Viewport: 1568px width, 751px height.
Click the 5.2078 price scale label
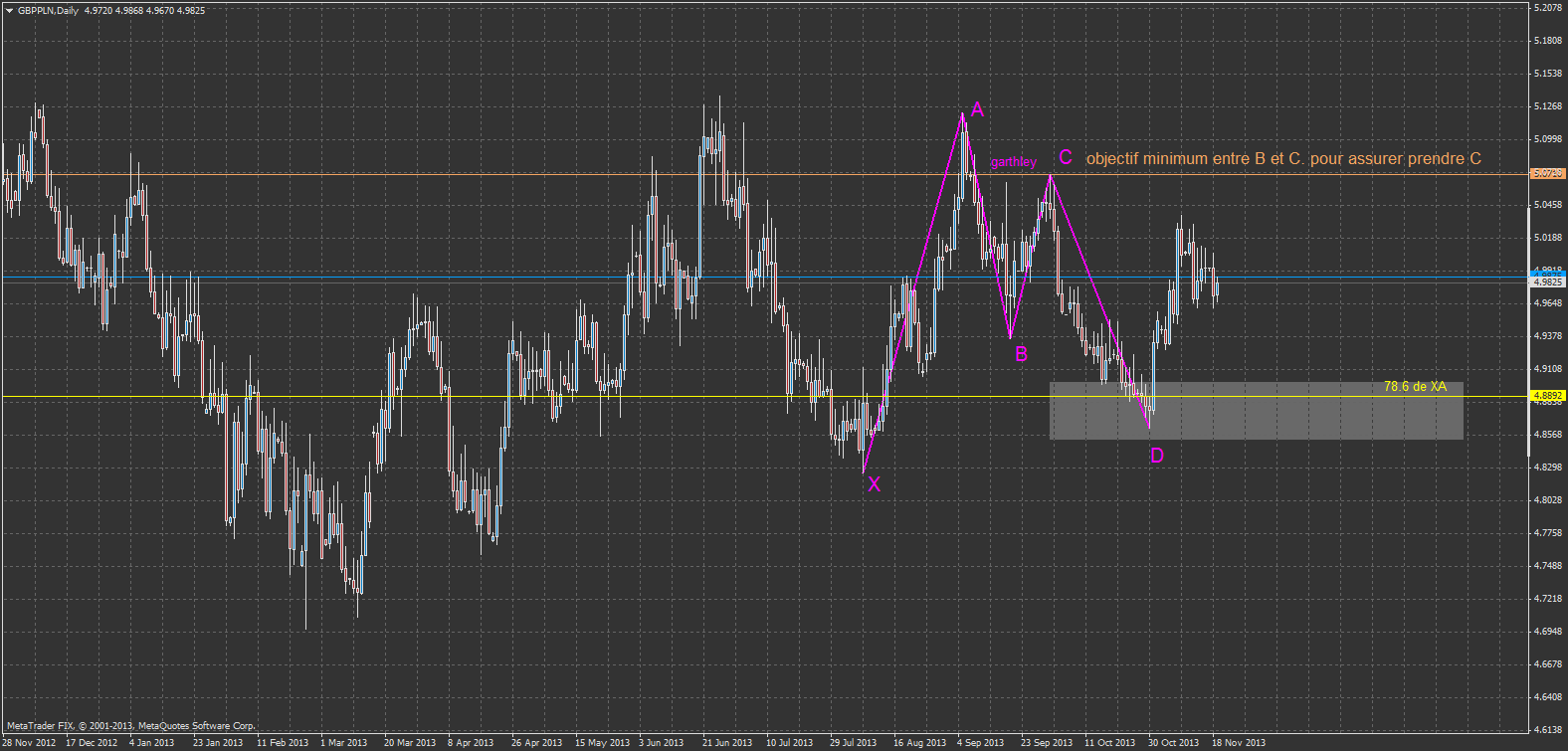[x=1547, y=8]
